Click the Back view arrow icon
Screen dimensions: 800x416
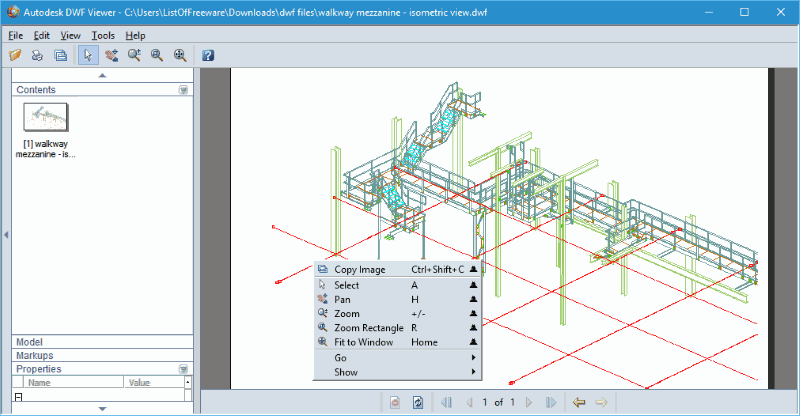click(x=579, y=402)
